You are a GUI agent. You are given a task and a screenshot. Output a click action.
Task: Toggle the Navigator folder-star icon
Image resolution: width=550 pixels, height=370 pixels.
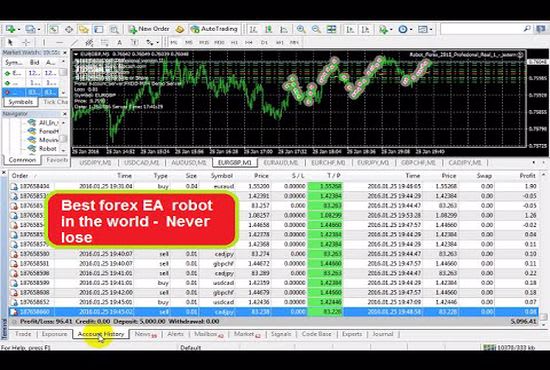click(x=83, y=29)
